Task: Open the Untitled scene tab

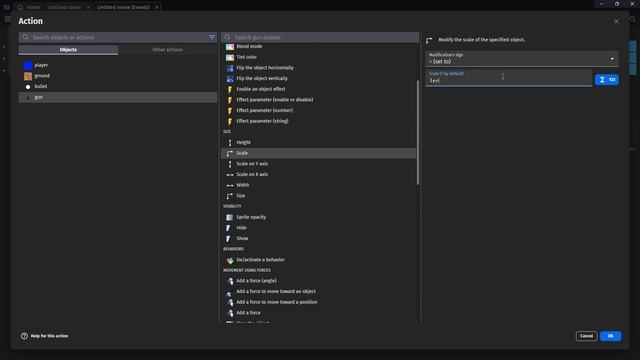Action: 64,7
